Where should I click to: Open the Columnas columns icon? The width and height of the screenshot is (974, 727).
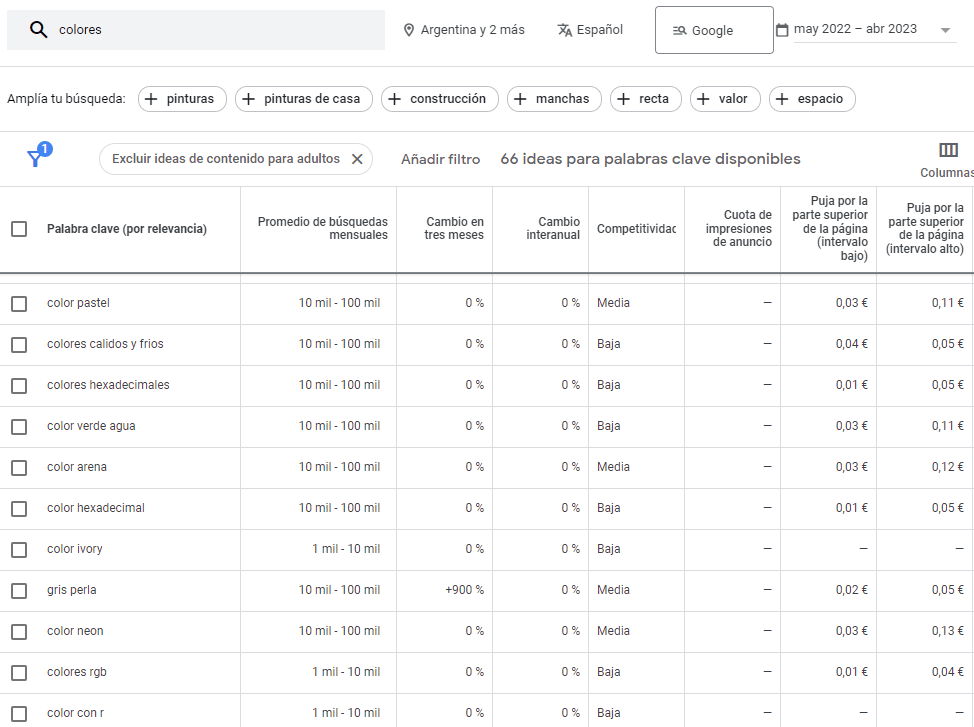(x=948, y=150)
